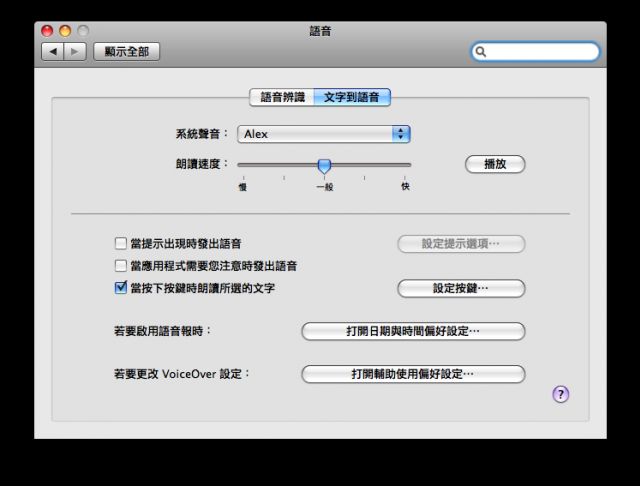Switch to the 語音辨識 tab
This screenshot has width=640, height=486.
coord(282,97)
